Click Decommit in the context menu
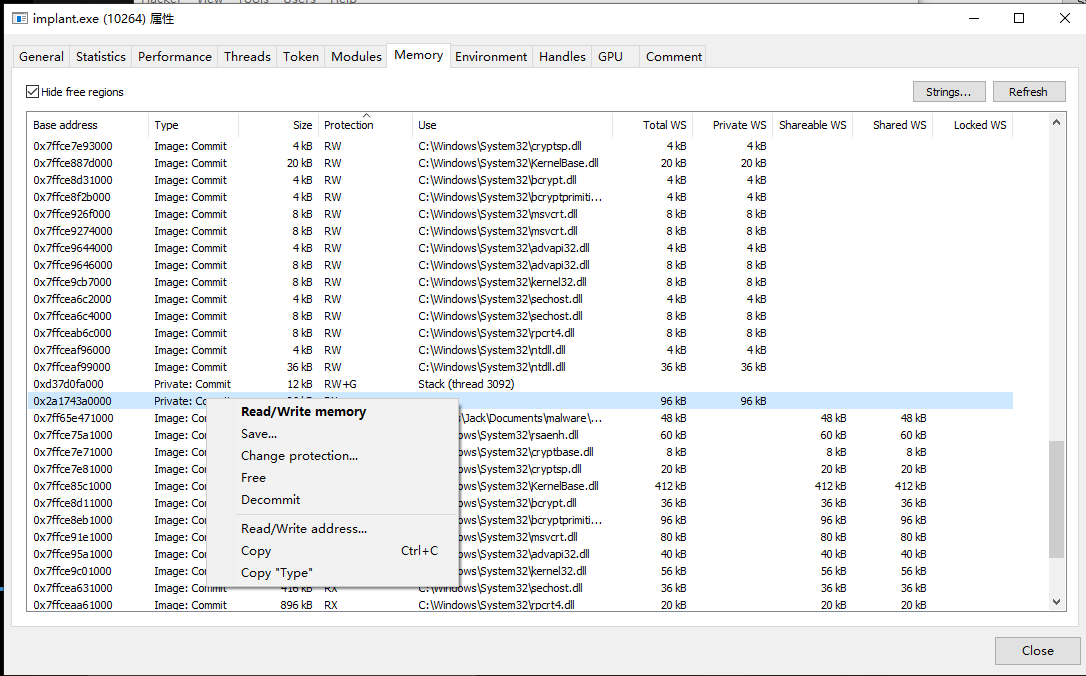This screenshot has height=676, width=1086. (270, 500)
